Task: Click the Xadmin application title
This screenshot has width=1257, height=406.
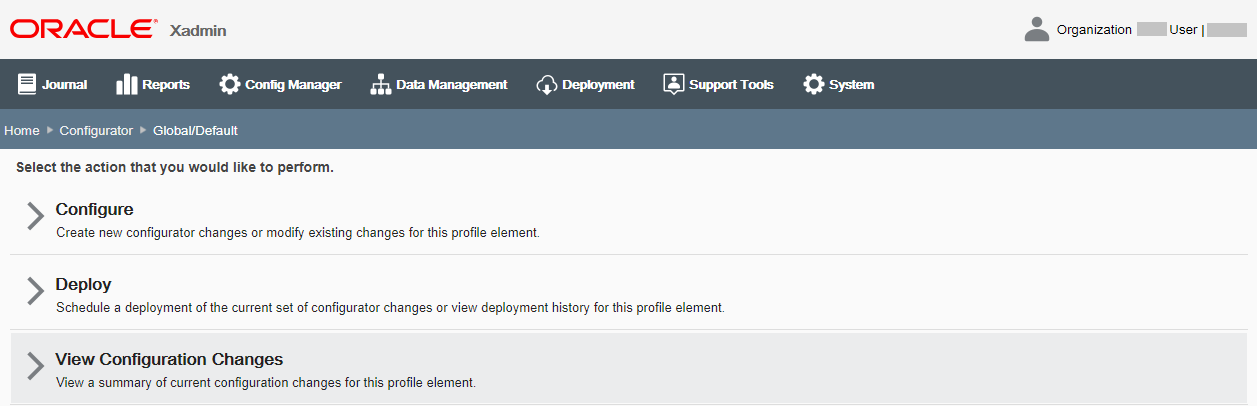Action: pyautogui.click(x=199, y=30)
